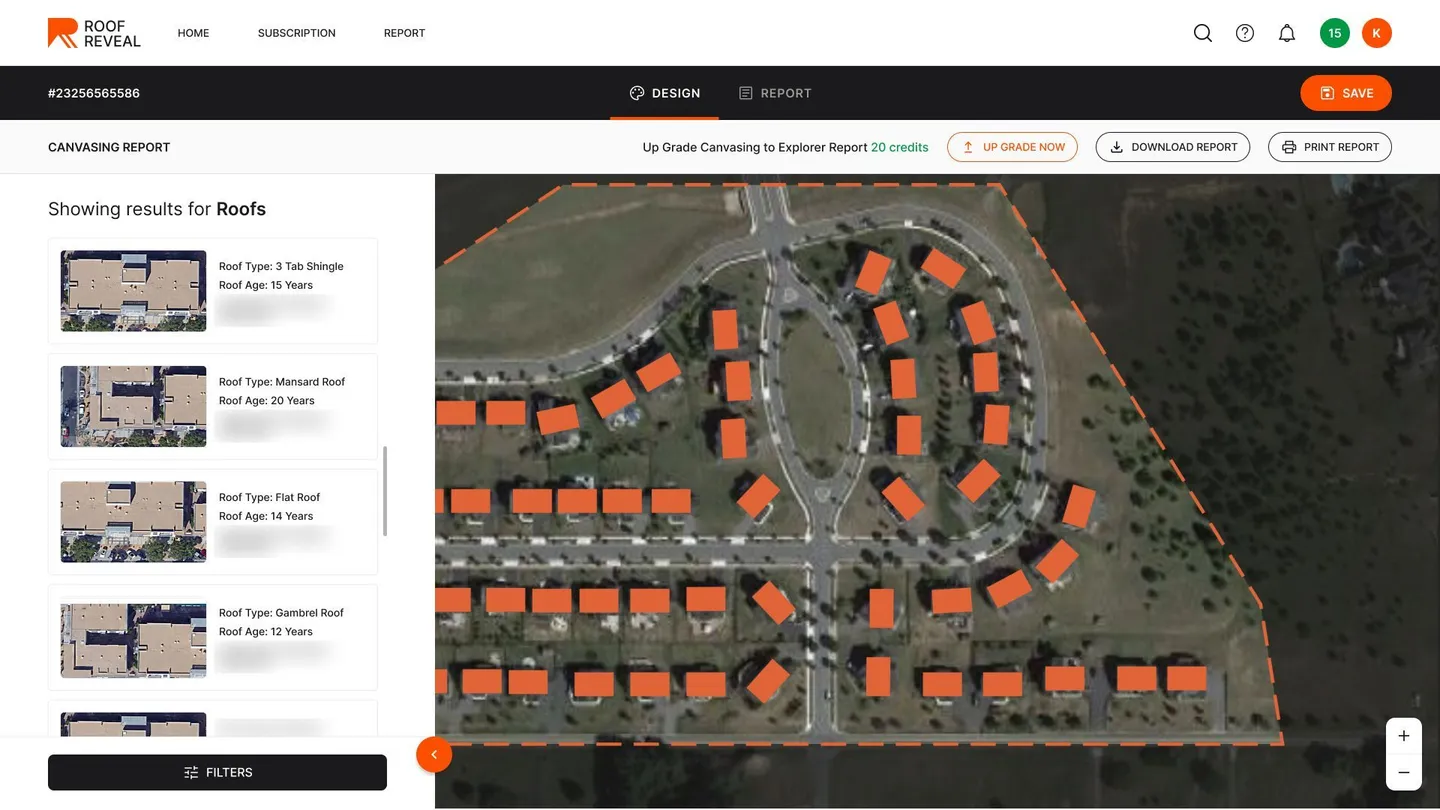Click the Print Report button
This screenshot has height=810, width=1440.
click(x=1330, y=147)
